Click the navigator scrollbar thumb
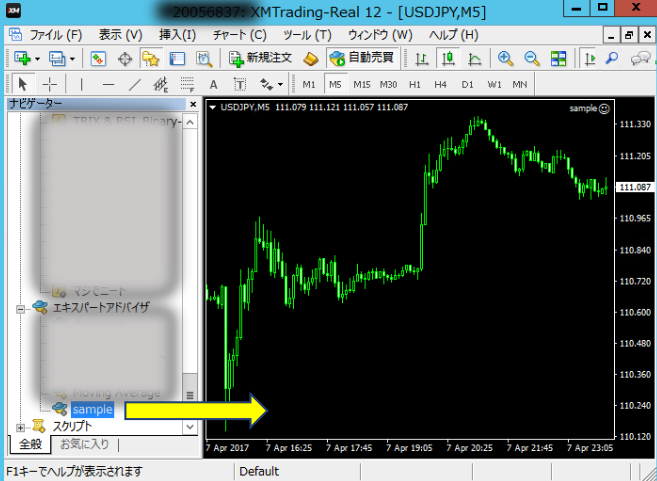 point(190,395)
